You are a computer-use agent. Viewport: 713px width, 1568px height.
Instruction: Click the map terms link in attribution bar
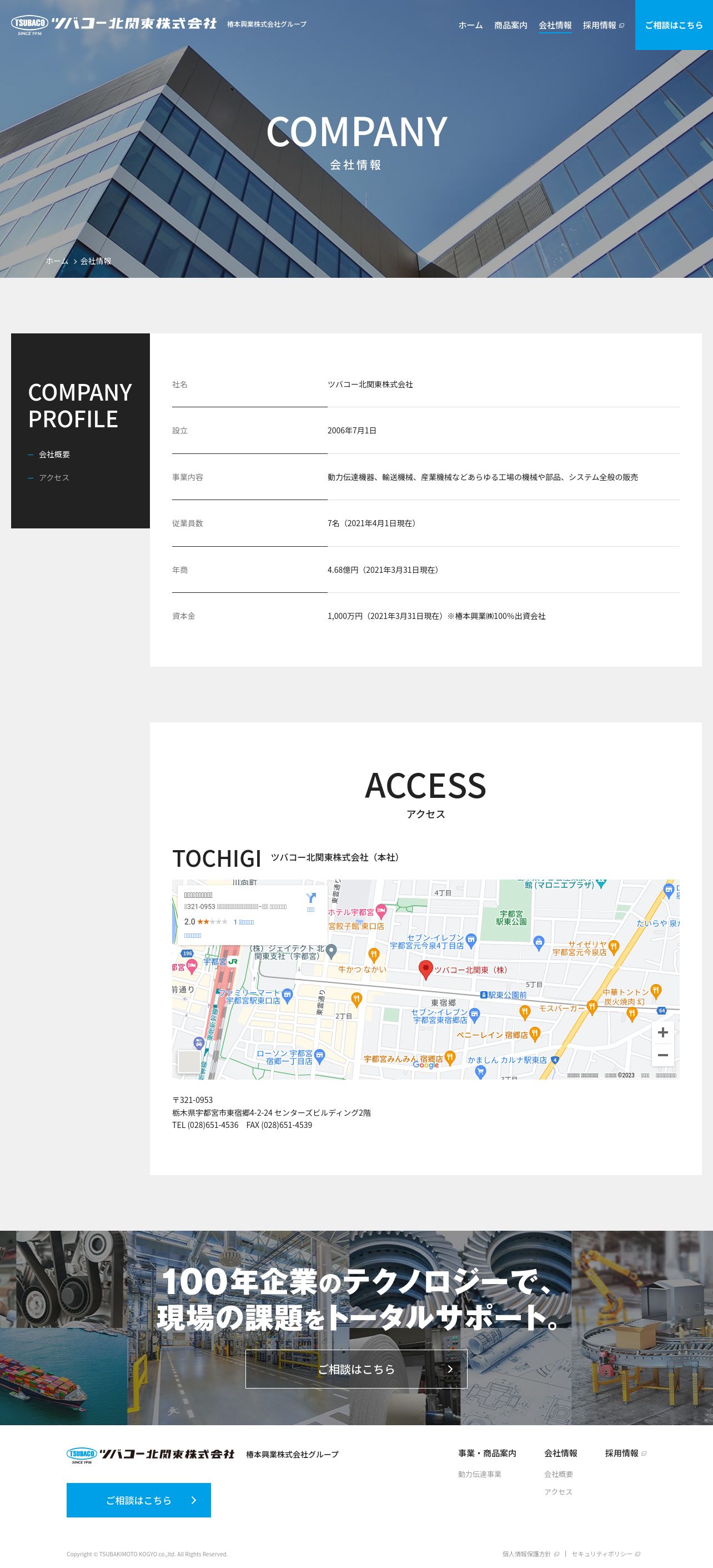645,1076
